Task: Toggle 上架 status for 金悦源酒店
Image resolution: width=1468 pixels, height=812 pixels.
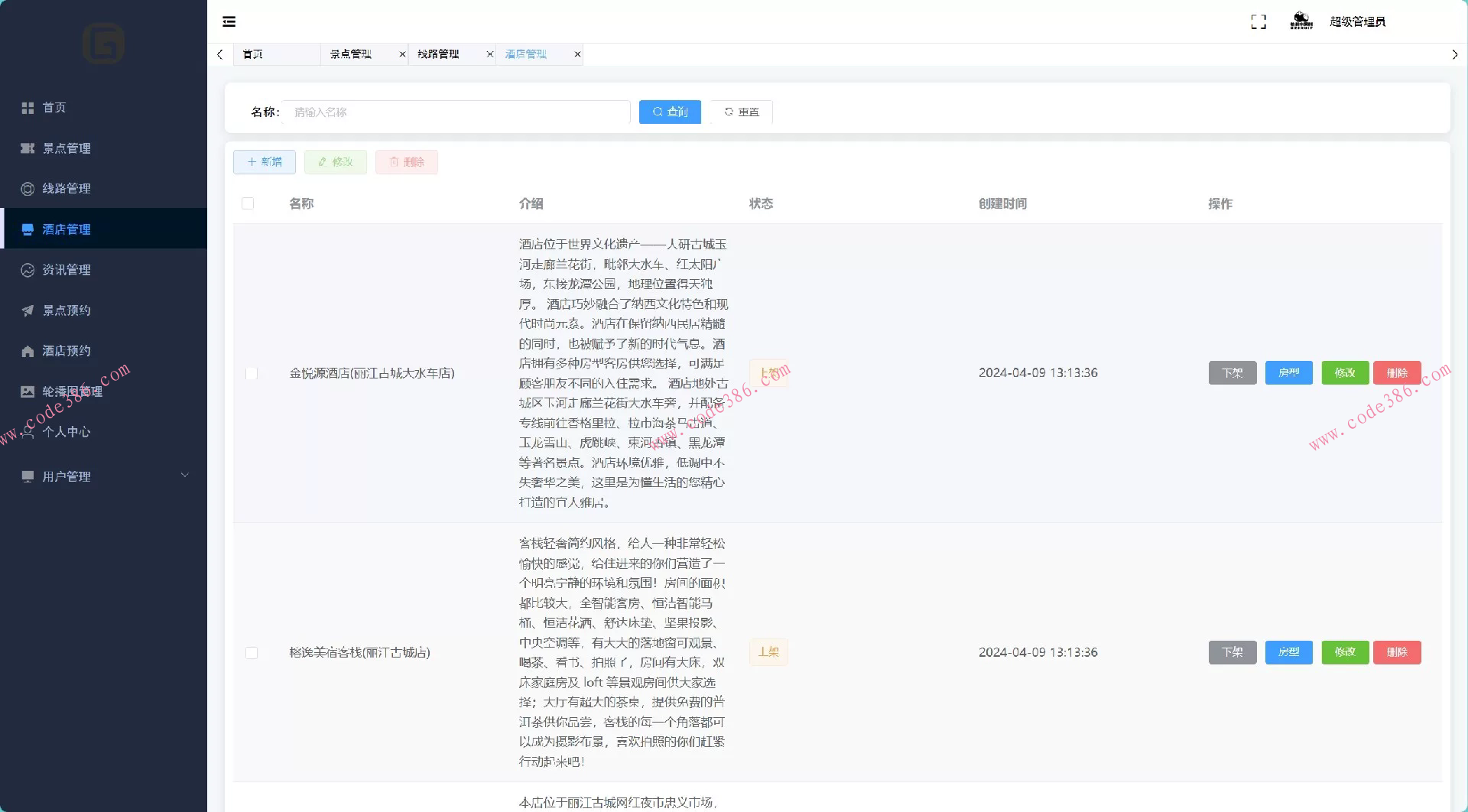Action: point(769,373)
